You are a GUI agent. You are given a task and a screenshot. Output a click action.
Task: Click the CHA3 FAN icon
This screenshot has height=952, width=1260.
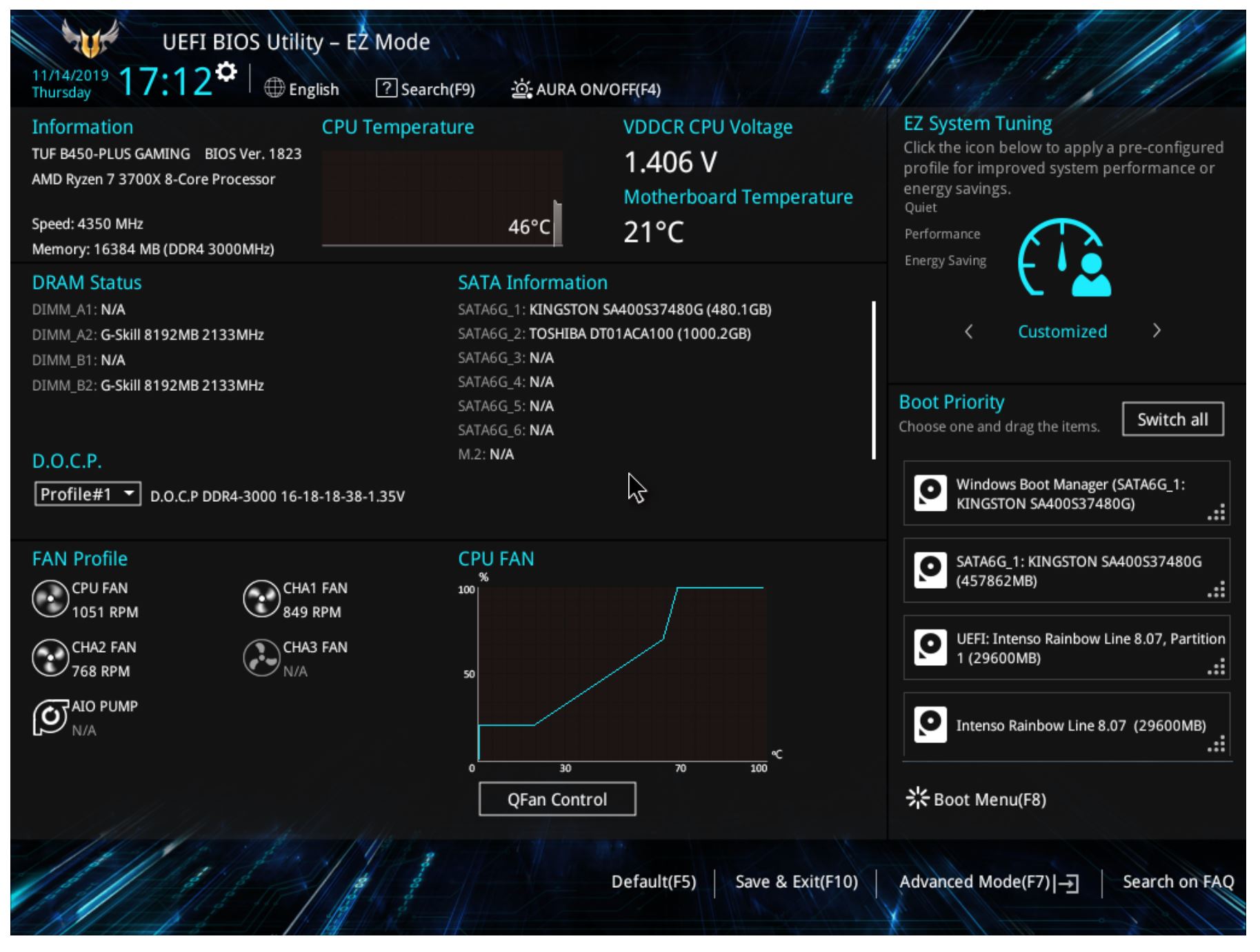point(261,658)
